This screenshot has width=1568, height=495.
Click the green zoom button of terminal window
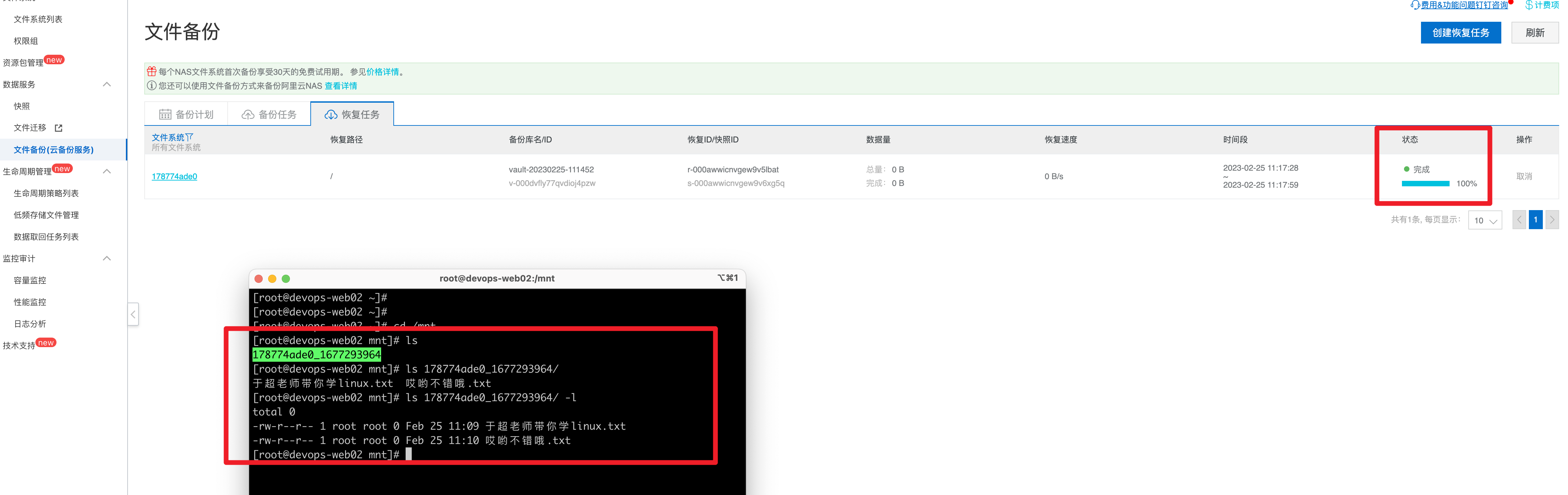pos(286,278)
